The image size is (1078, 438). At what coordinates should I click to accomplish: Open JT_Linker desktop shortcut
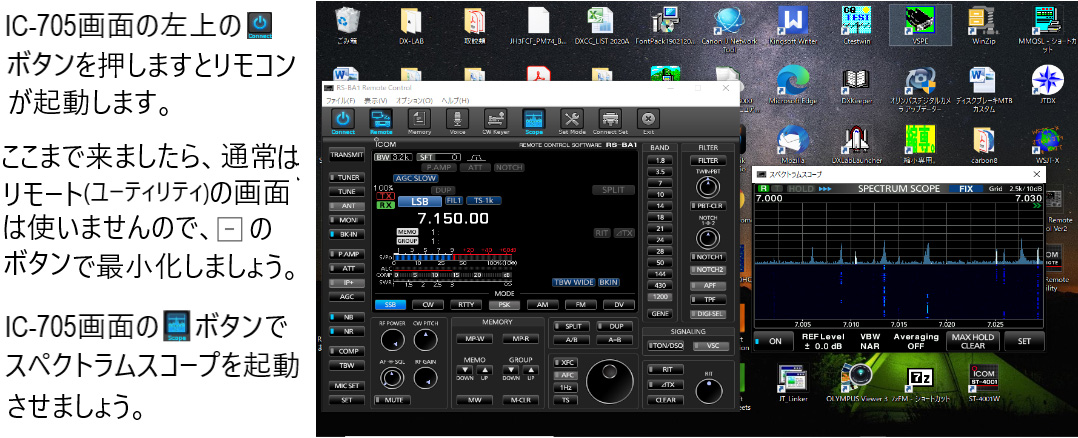[x=792, y=382]
